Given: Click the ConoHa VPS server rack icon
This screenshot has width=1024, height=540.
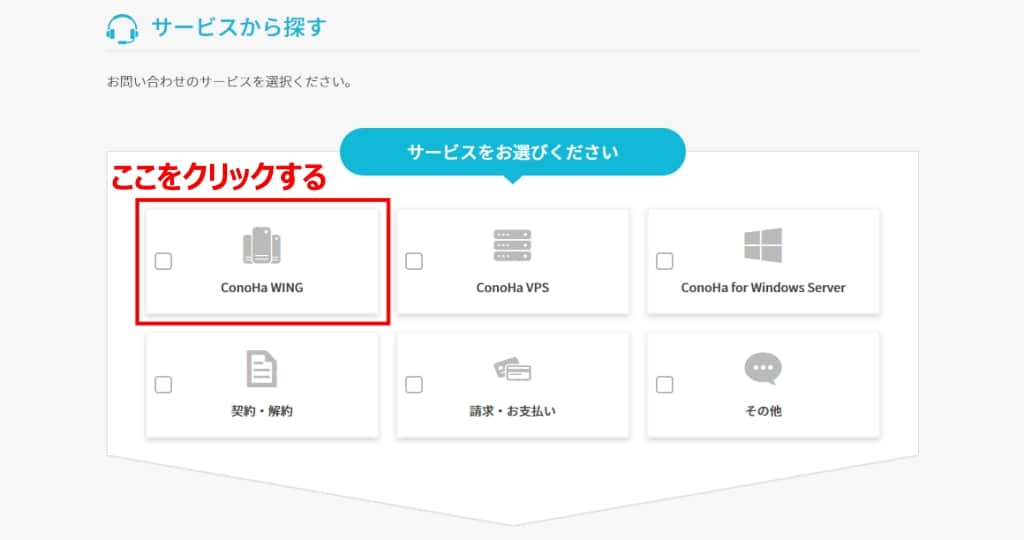Looking at the screenshot, I should (x=513, y=246).
